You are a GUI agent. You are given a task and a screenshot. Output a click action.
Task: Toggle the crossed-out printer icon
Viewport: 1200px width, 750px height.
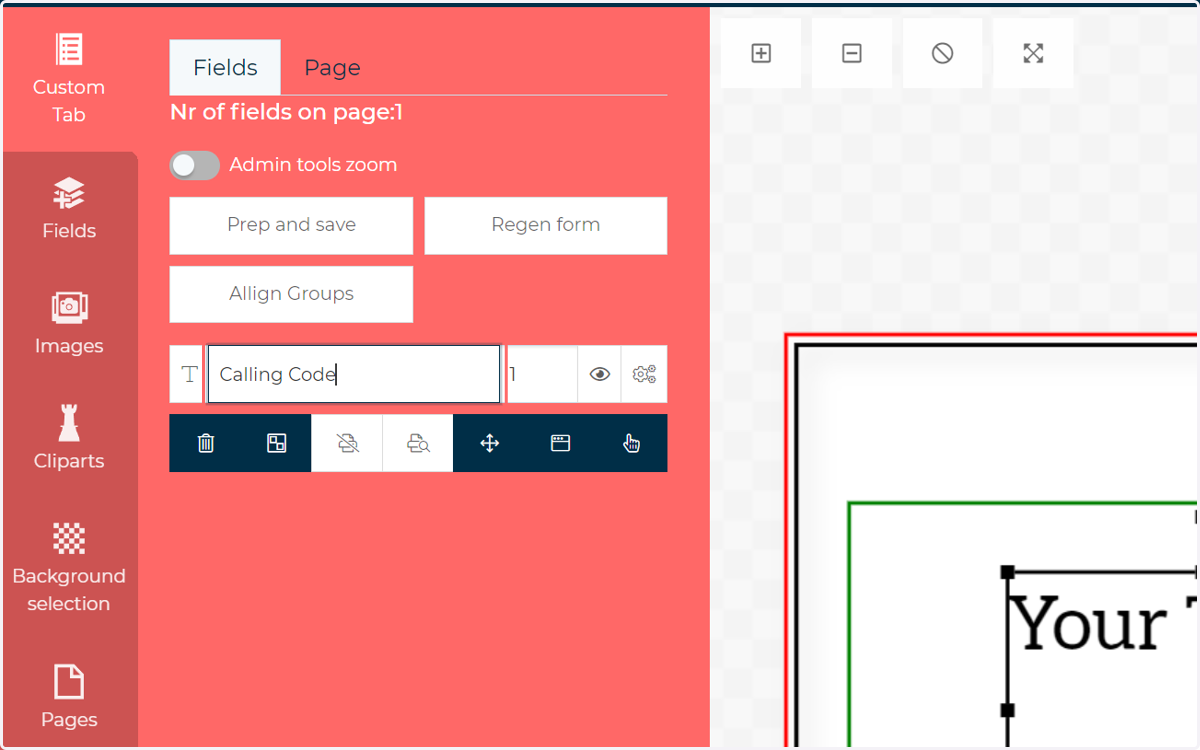pyautogui.click(x=347, y=443)
